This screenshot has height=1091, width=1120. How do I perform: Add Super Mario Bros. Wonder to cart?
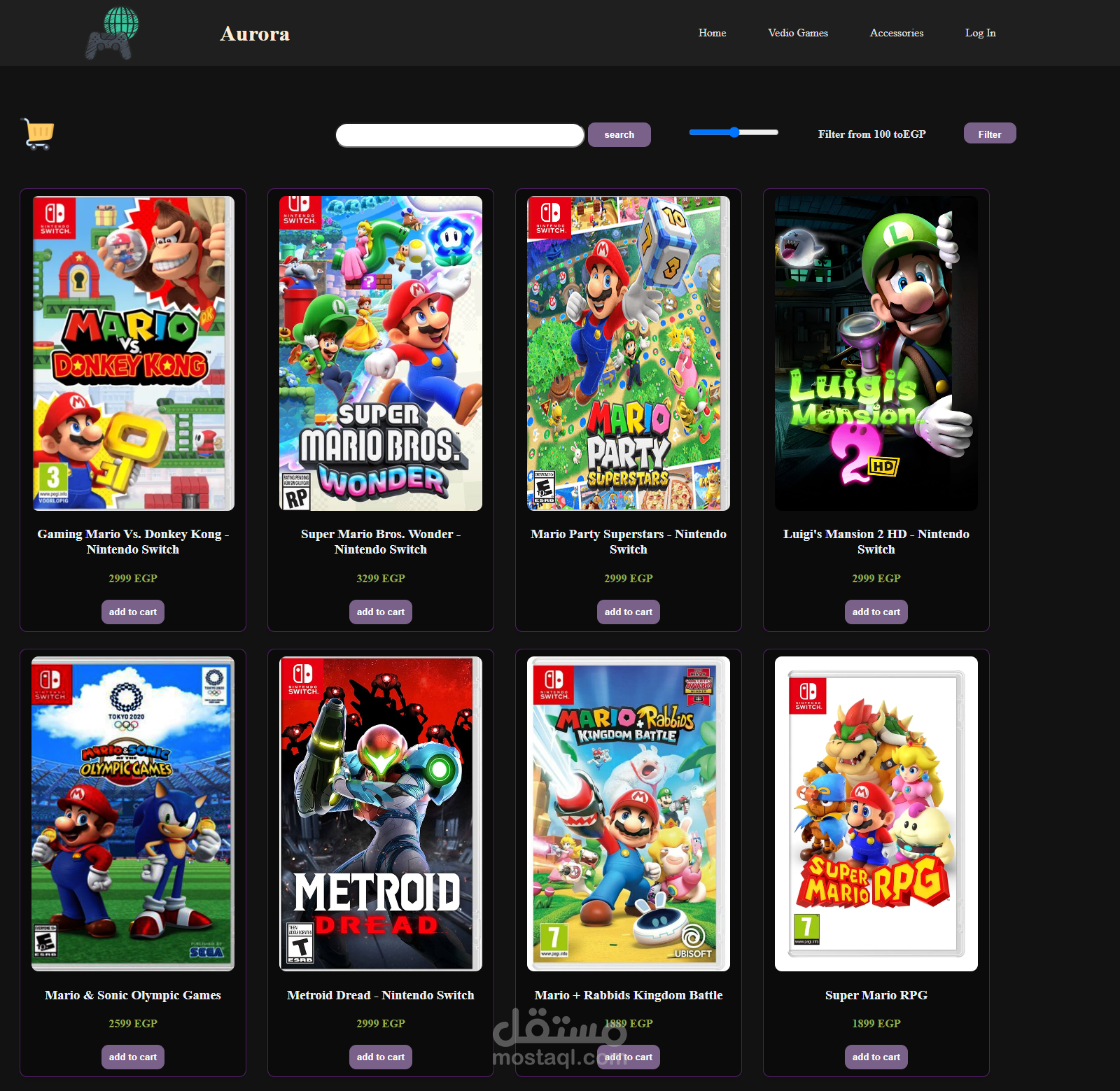click(x=381, y=612)
